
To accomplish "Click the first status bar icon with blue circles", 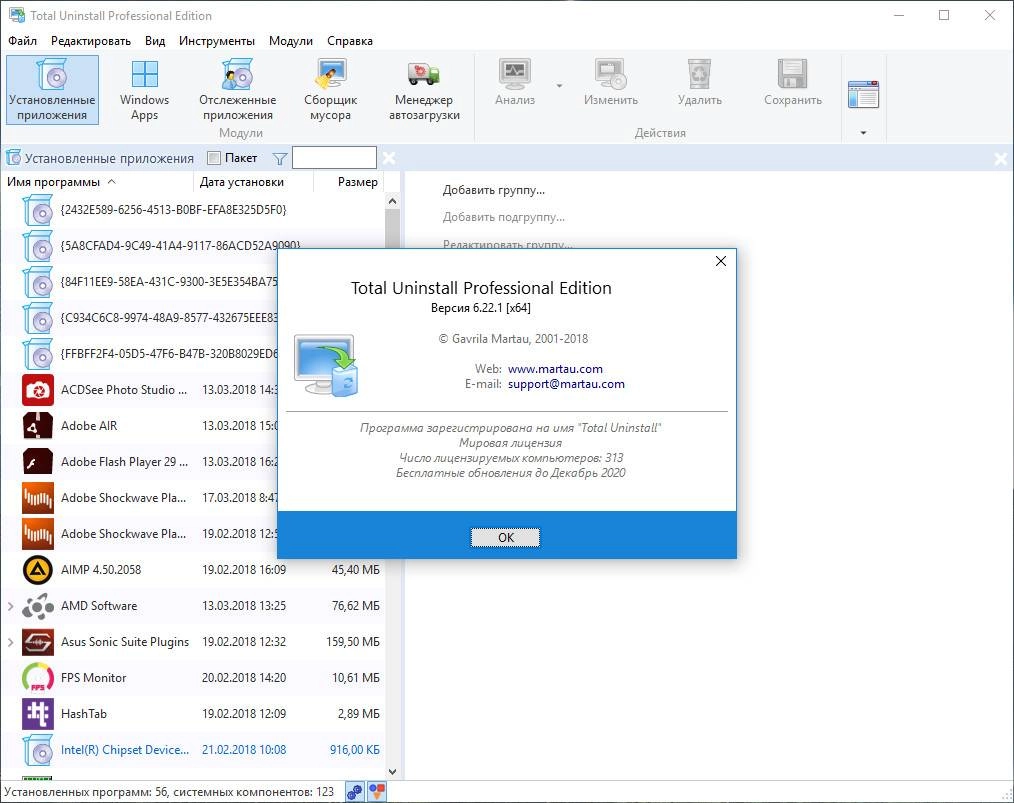I will coord(354,791).
